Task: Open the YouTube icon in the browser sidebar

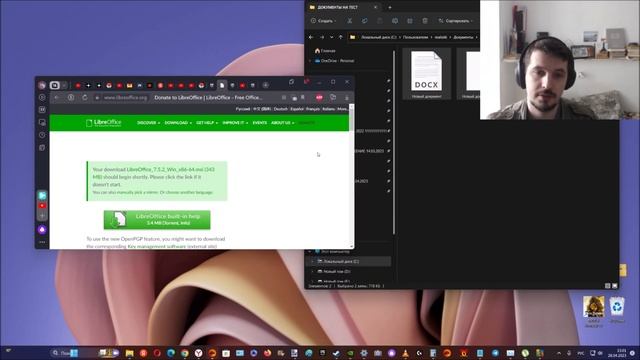Action: tap(42, 206)
